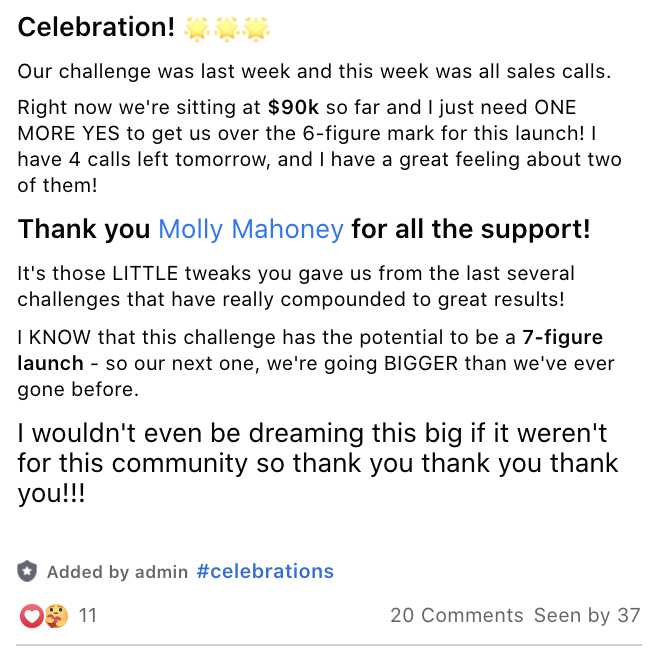
Task: Show who reacted via the 11 count
Action: click(88, 615)
